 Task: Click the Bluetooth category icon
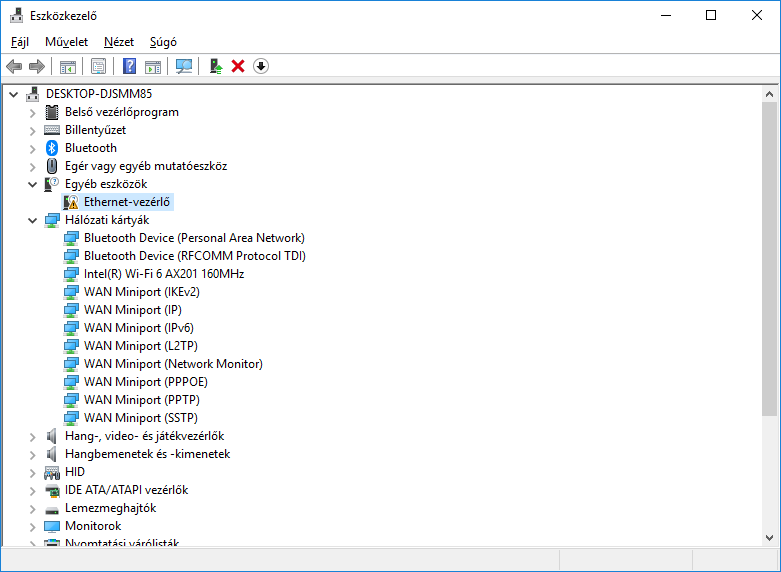pyautogui.click(x=52, y=148)
